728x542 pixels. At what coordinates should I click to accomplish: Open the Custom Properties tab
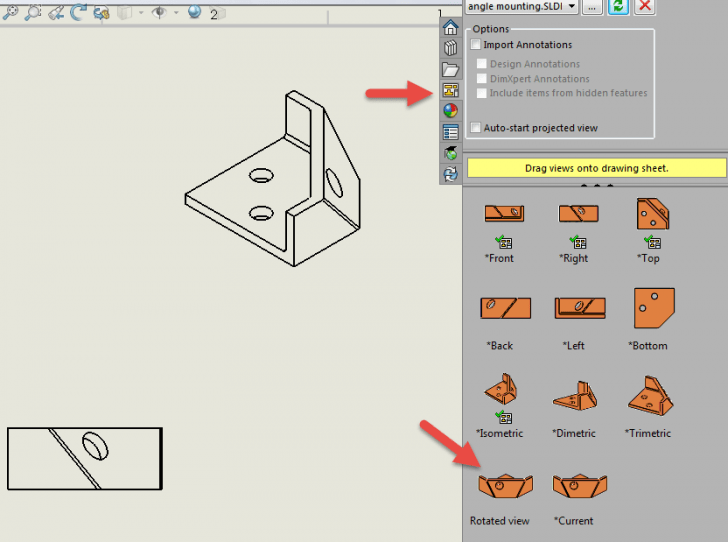(x=450, y=132)
